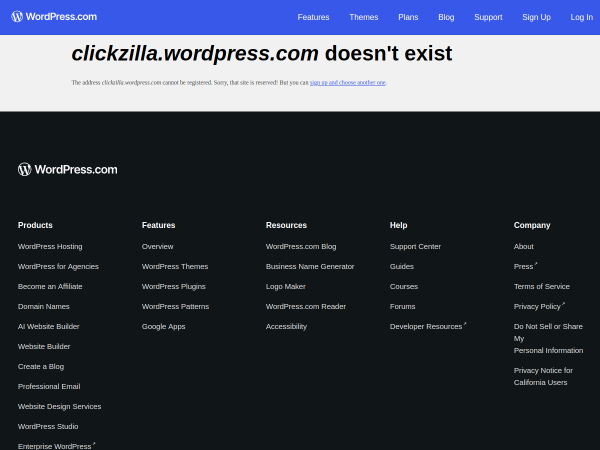Open Privacy Policy external link

coord(539,307)
